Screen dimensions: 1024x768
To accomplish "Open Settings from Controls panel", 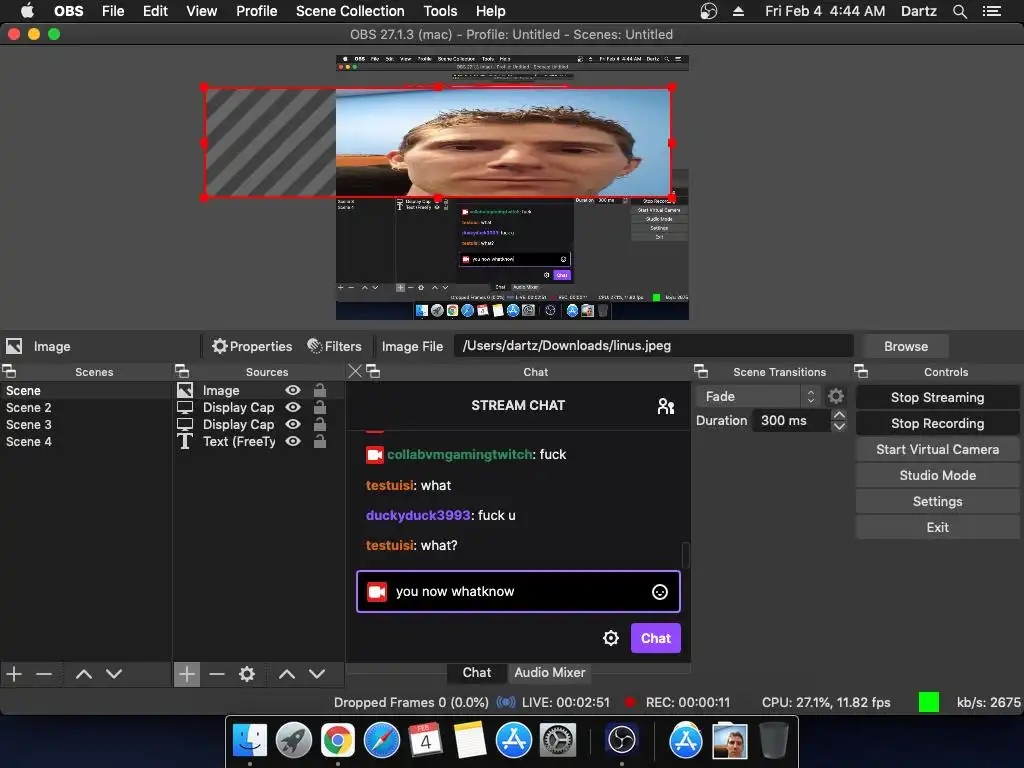I will (937, 502).
